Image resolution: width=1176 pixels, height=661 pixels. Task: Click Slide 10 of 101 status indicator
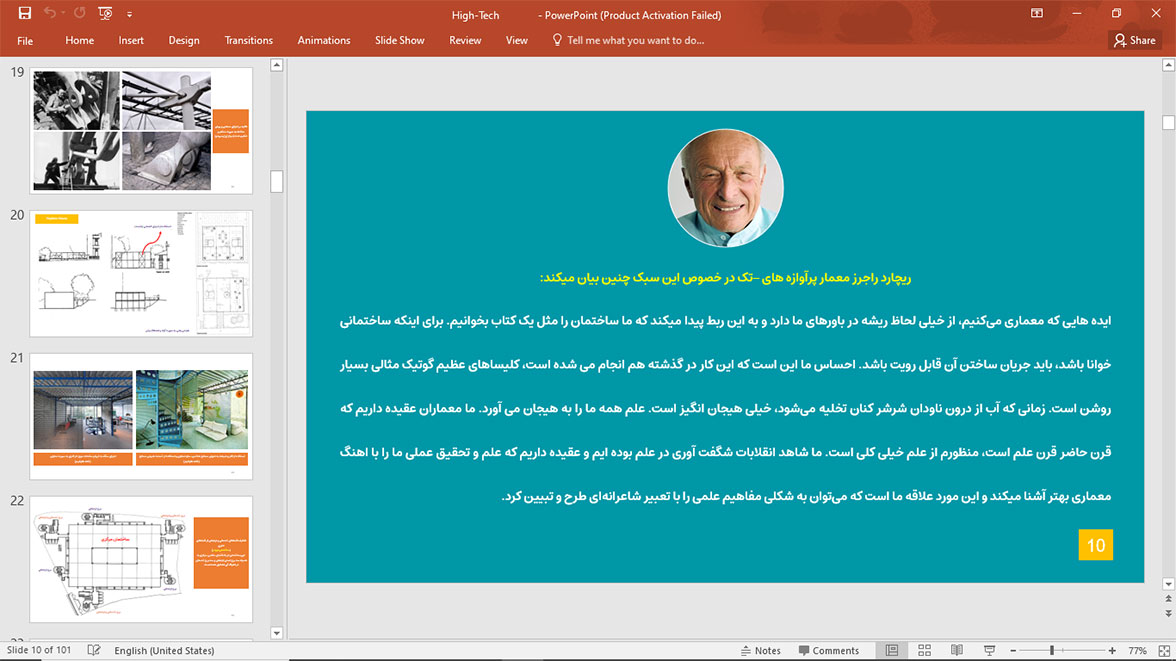39,650
